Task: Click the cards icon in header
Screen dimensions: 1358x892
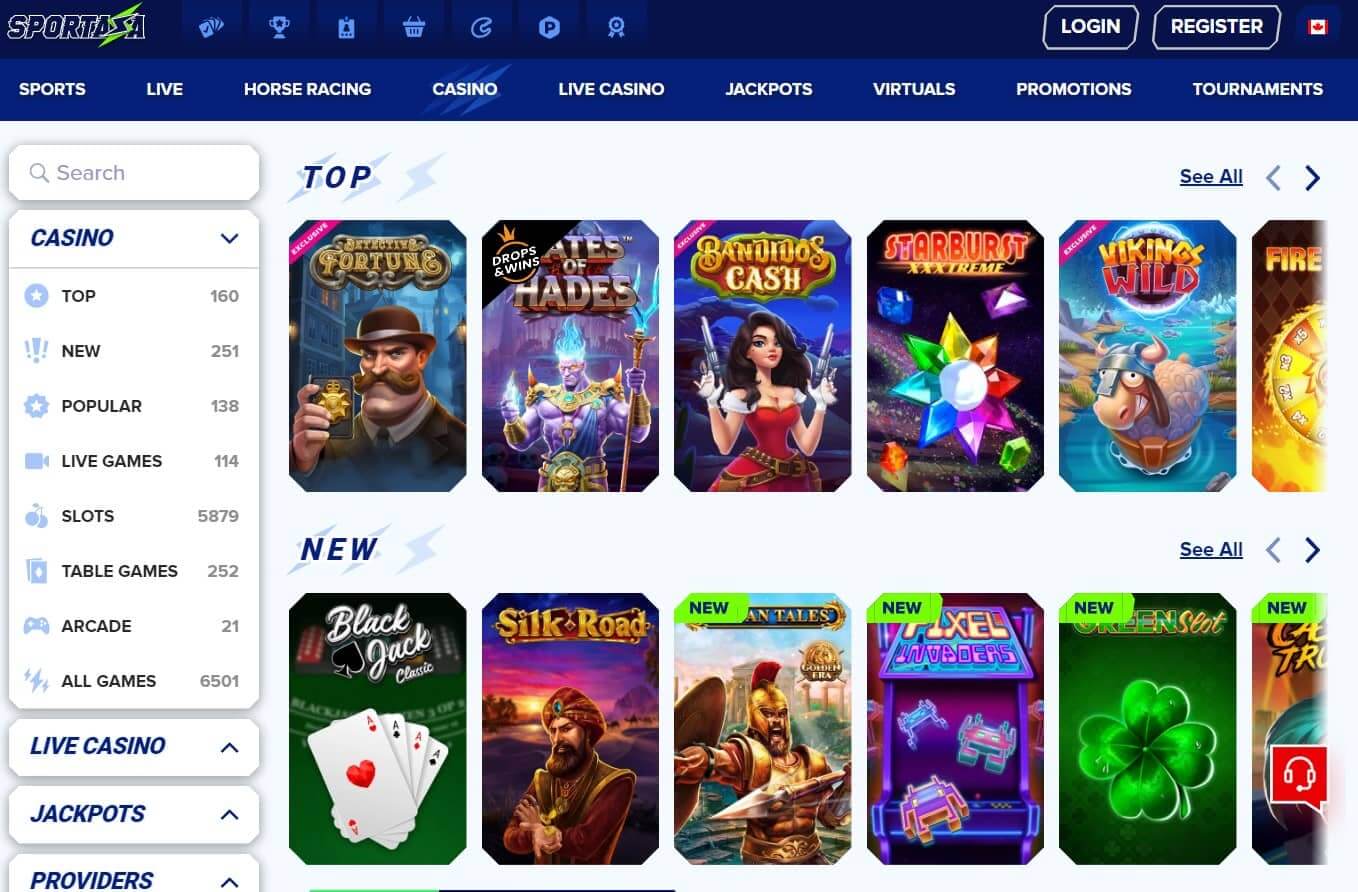Action: pyautogui.click(x=211, y=27)
